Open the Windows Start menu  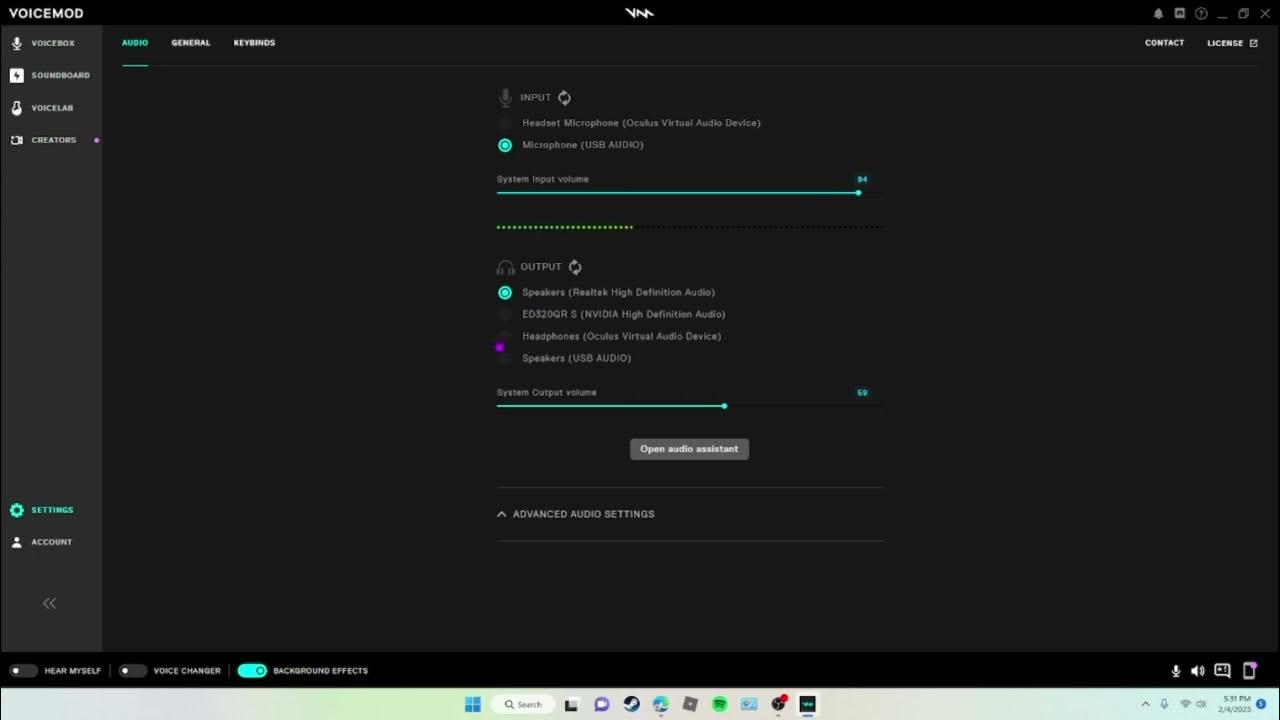[473, 704]
